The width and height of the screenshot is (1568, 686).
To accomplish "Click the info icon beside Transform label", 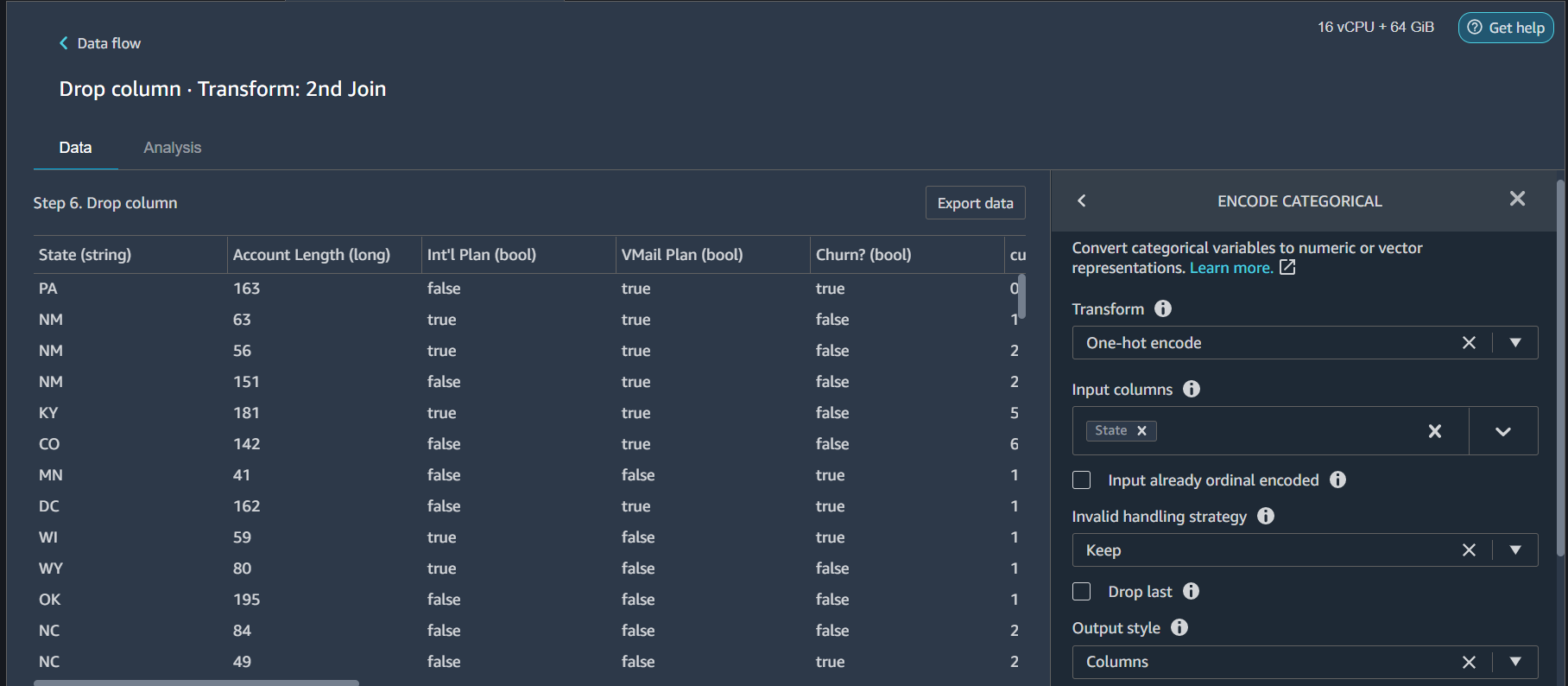I will tap(1163, 308).
